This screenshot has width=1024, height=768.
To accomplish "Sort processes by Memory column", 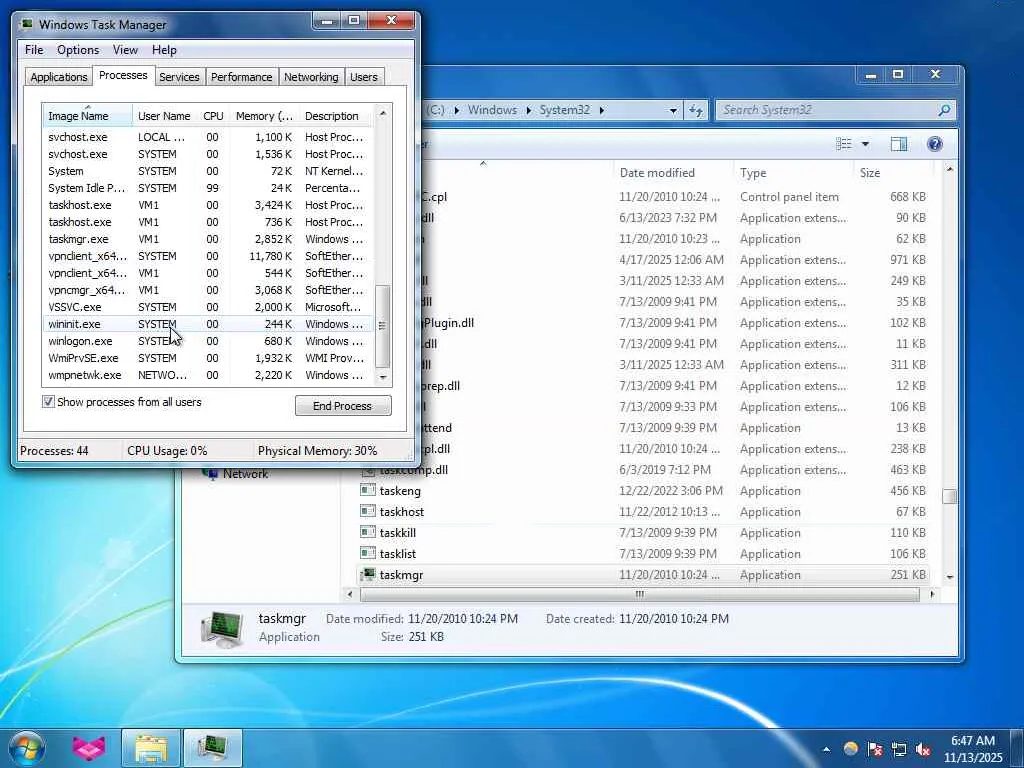I will [x=264, y=116].
